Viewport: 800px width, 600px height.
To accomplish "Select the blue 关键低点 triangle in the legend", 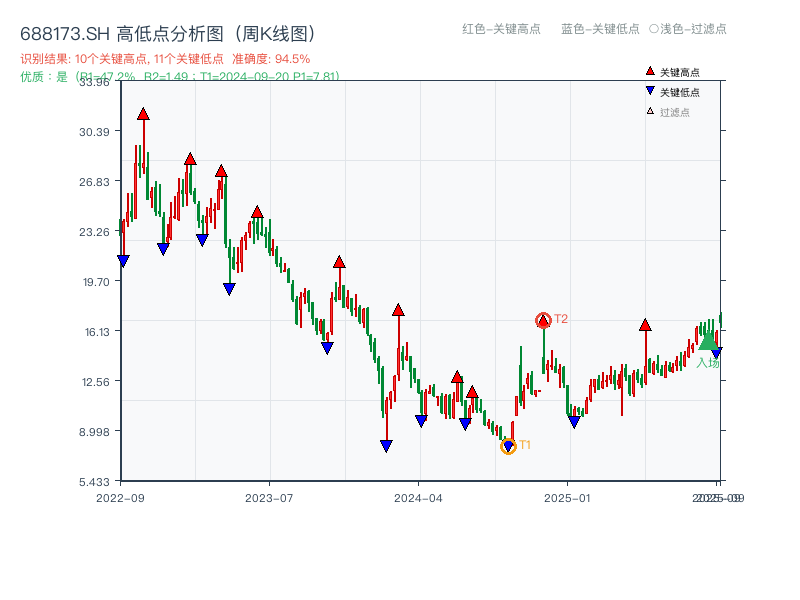I will pyautogui.click(x=648, y=88).
